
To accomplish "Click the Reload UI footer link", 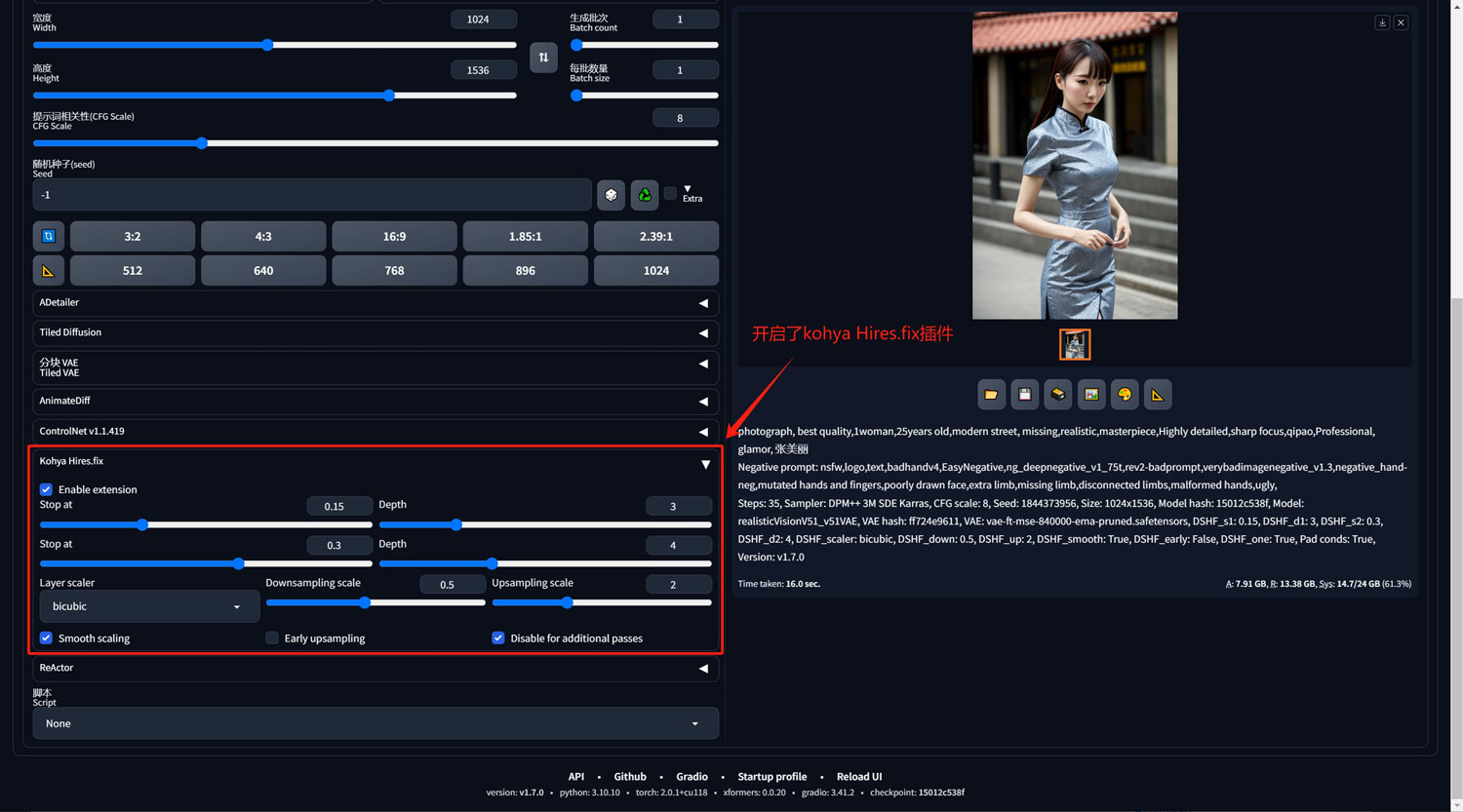I will pos(858,777).
